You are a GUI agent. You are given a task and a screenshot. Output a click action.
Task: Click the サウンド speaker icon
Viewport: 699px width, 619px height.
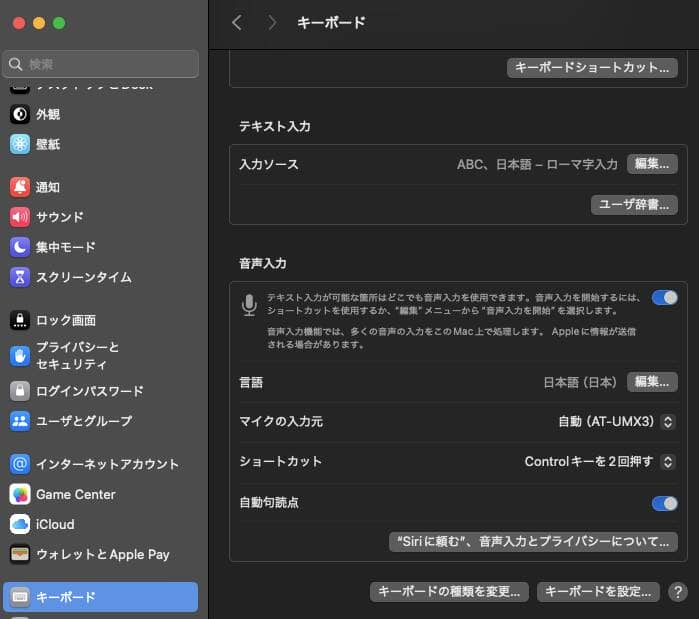click(20, 217)
